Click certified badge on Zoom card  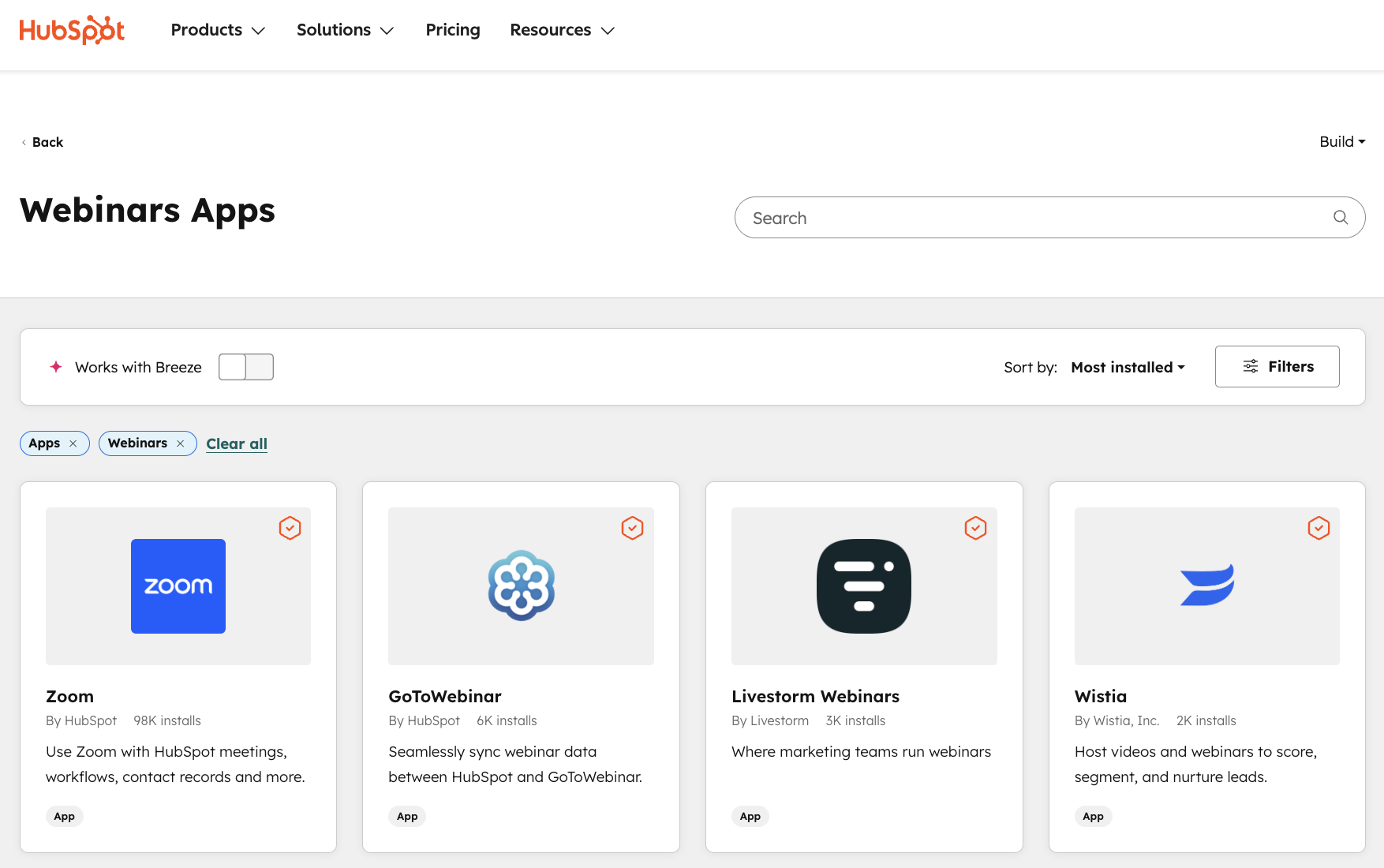(x=290, y=528)
